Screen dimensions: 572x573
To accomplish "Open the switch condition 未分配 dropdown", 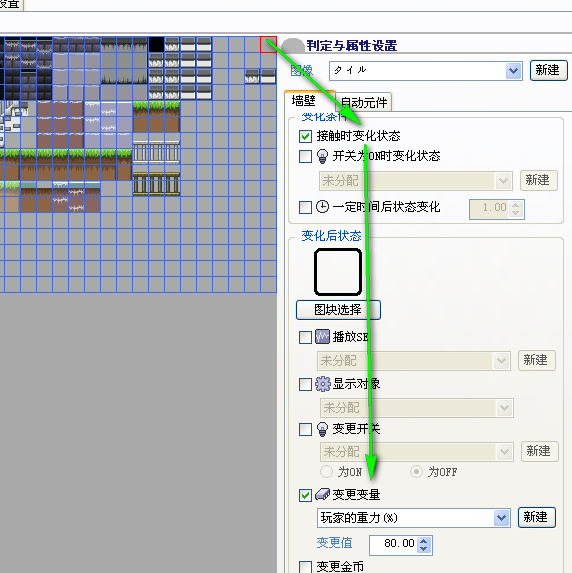I will [x=416, y=181].
